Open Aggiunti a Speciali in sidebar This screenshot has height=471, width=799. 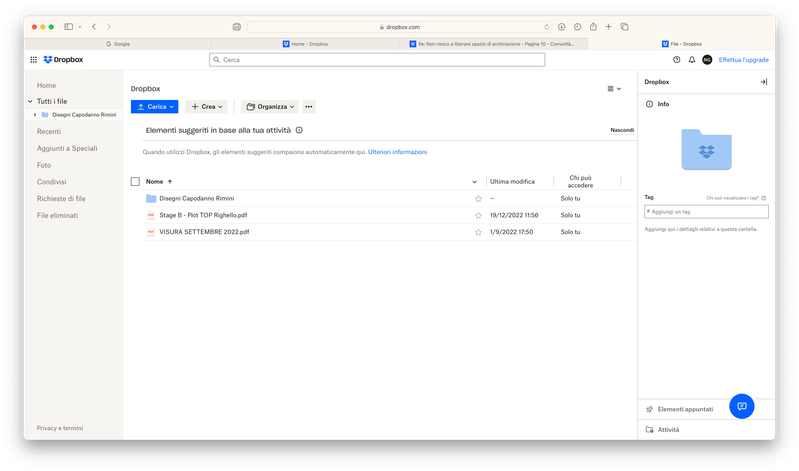pos(67,148)
